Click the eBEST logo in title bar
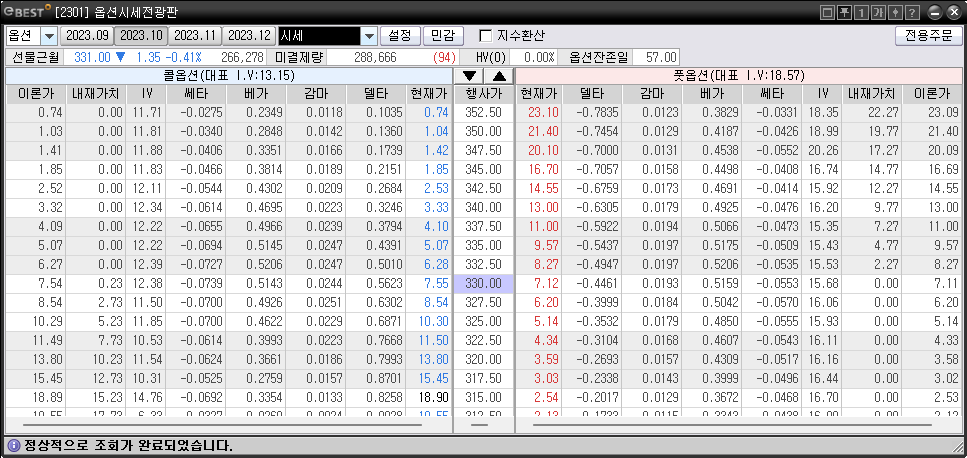Image resolution: width=967 pixels, height=458 pixels. click(27, 12)
